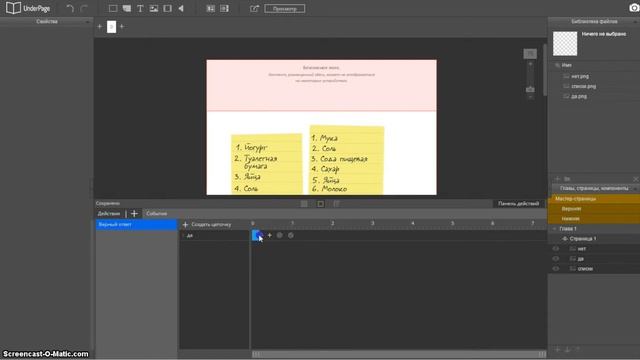Screen dimensions: 640x360
Task: Click the filled square view icon above timeline
Action: pos(304,204)
